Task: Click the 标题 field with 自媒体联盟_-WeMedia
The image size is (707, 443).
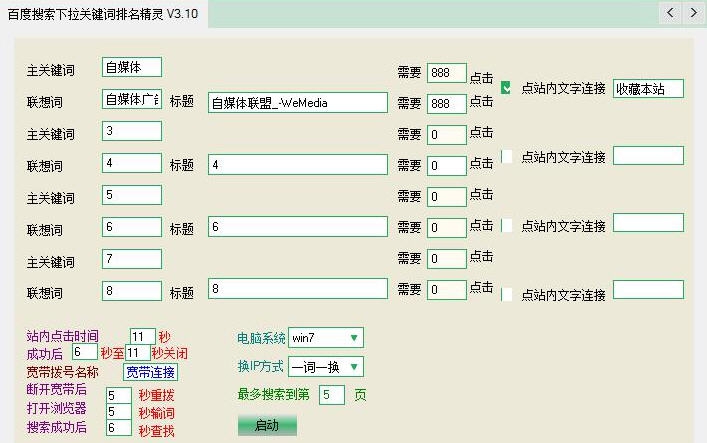Action: pos(298,103)
